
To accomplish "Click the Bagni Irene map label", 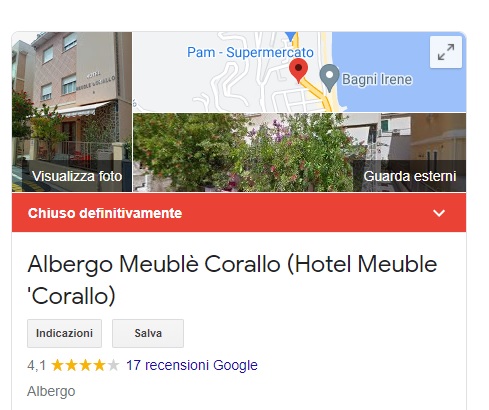I will pos(377,79).
